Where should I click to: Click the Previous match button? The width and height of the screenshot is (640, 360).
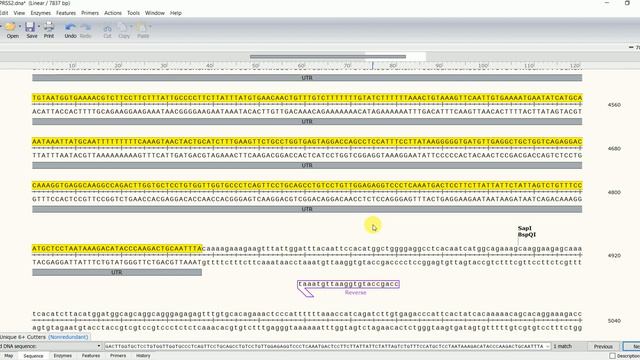603,346
